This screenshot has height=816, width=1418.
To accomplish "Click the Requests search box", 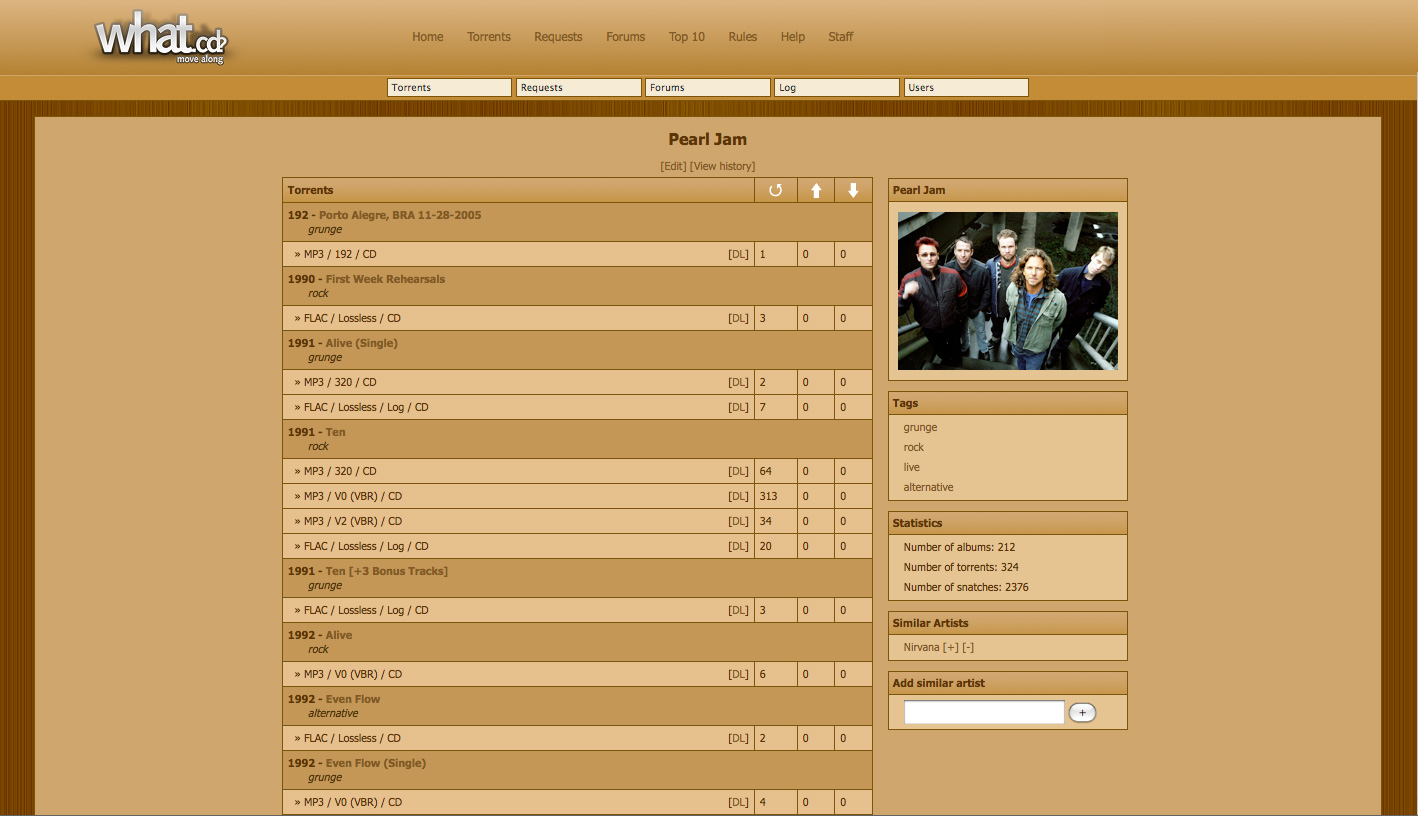I will point(578,88).
